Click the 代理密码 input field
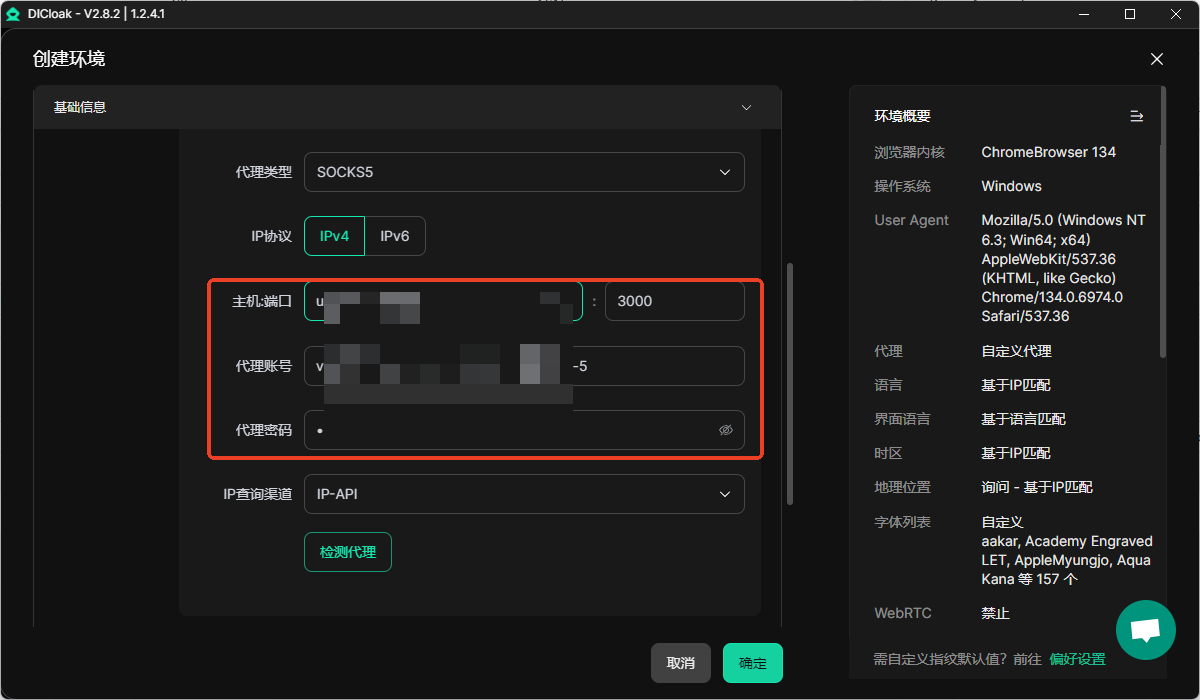Viewport: 1200px width, 700px height. pos(510,430)
